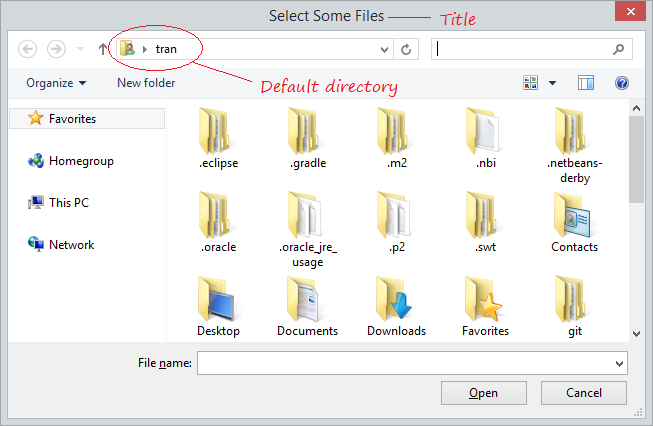Go back with the Back arrow

point(27,49)
